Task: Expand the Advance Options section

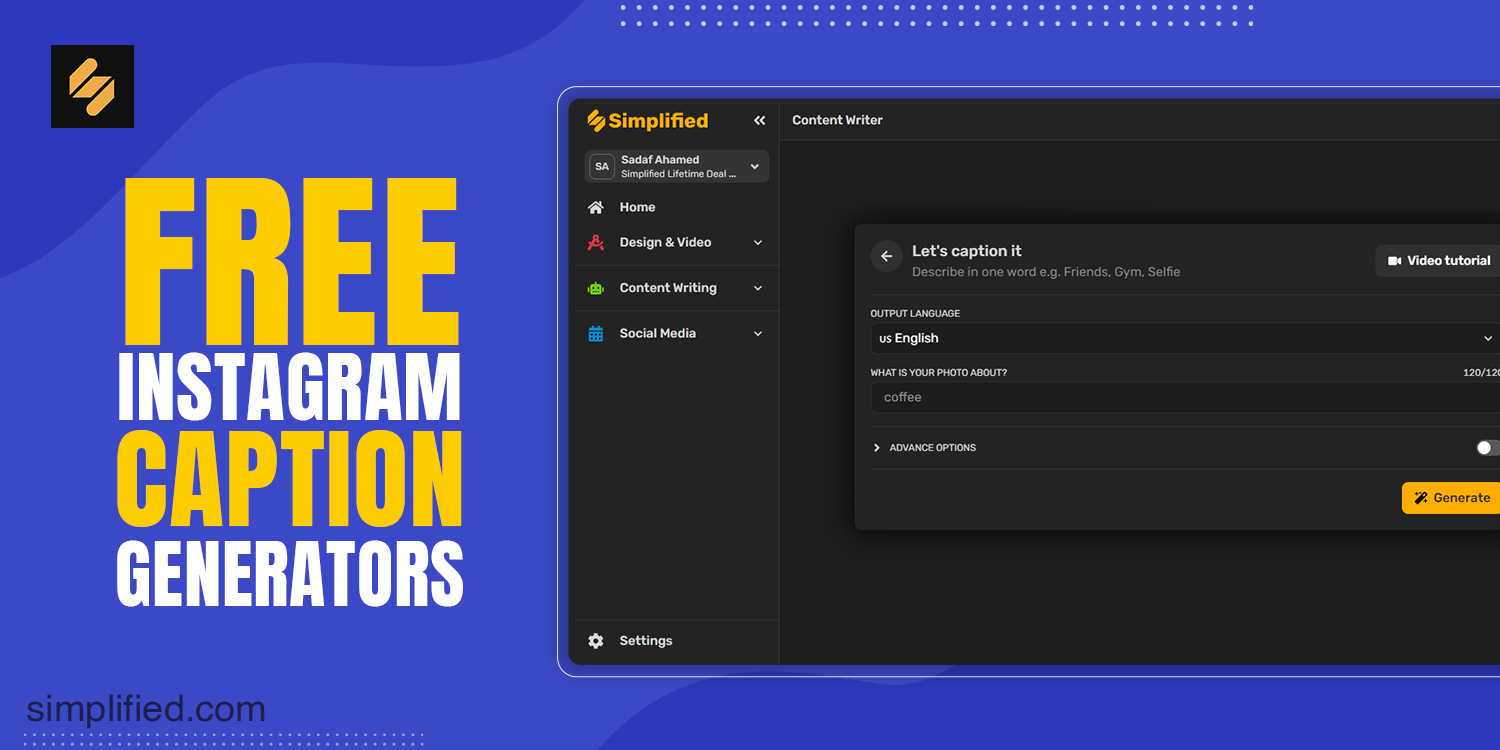Action: coord(924,448)
